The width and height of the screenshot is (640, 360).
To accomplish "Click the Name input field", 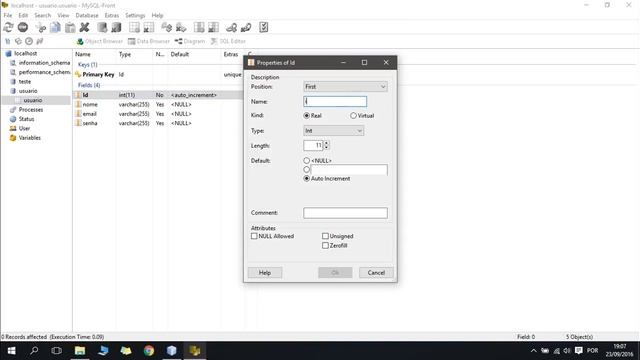I will pyautogui.click(x=335, y=102).
